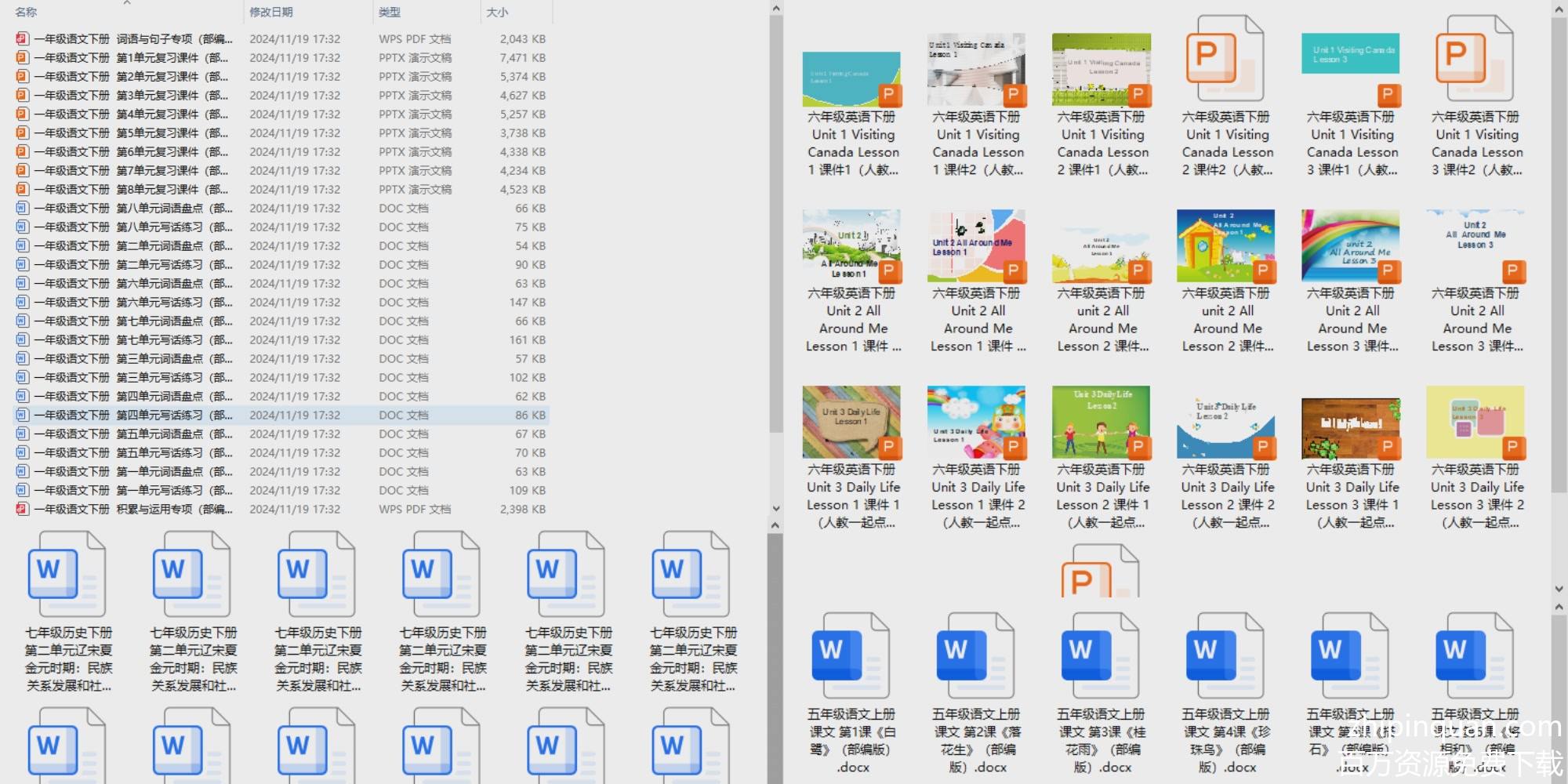The height and width of the screenshot is (784, 1568).
Task: Click the WPS PDF 文档 type of 词语与句子专项
Action: [x=415, y=38]
